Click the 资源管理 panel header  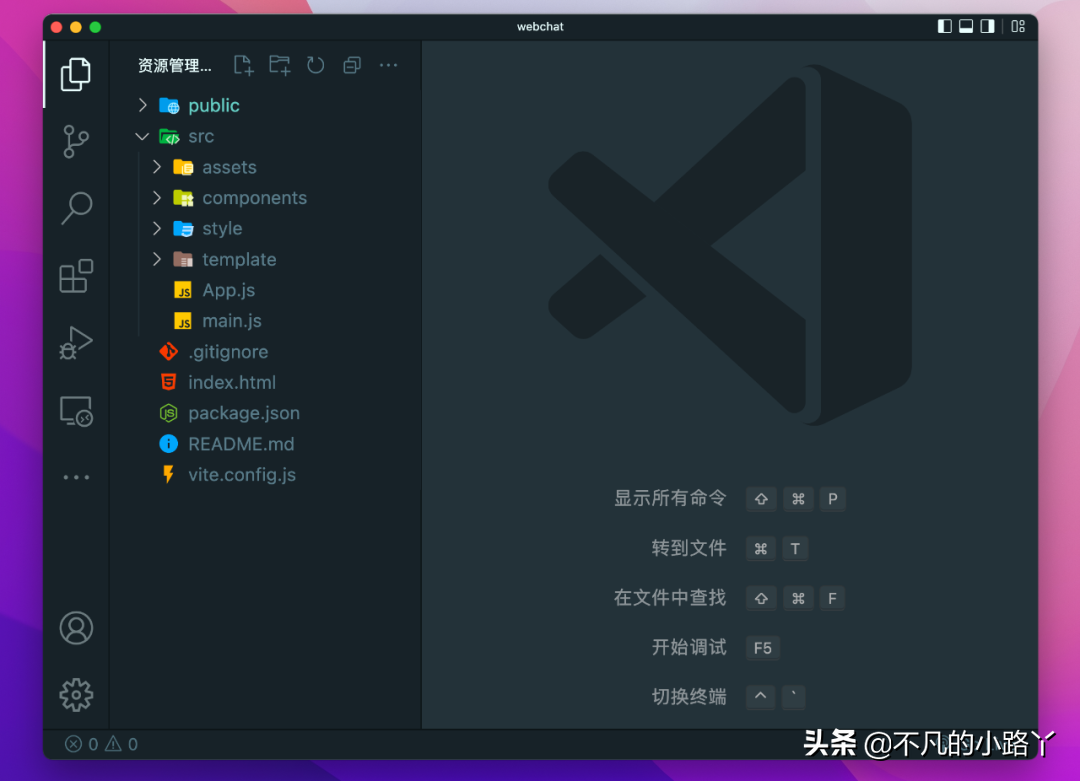point(174,65)
